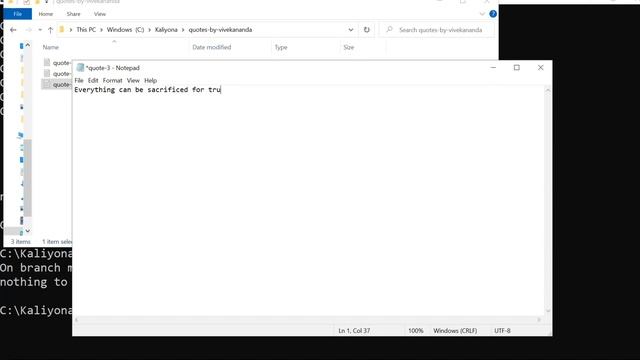Click Kaliyona in the breadcrumb path

click(166, 30)
